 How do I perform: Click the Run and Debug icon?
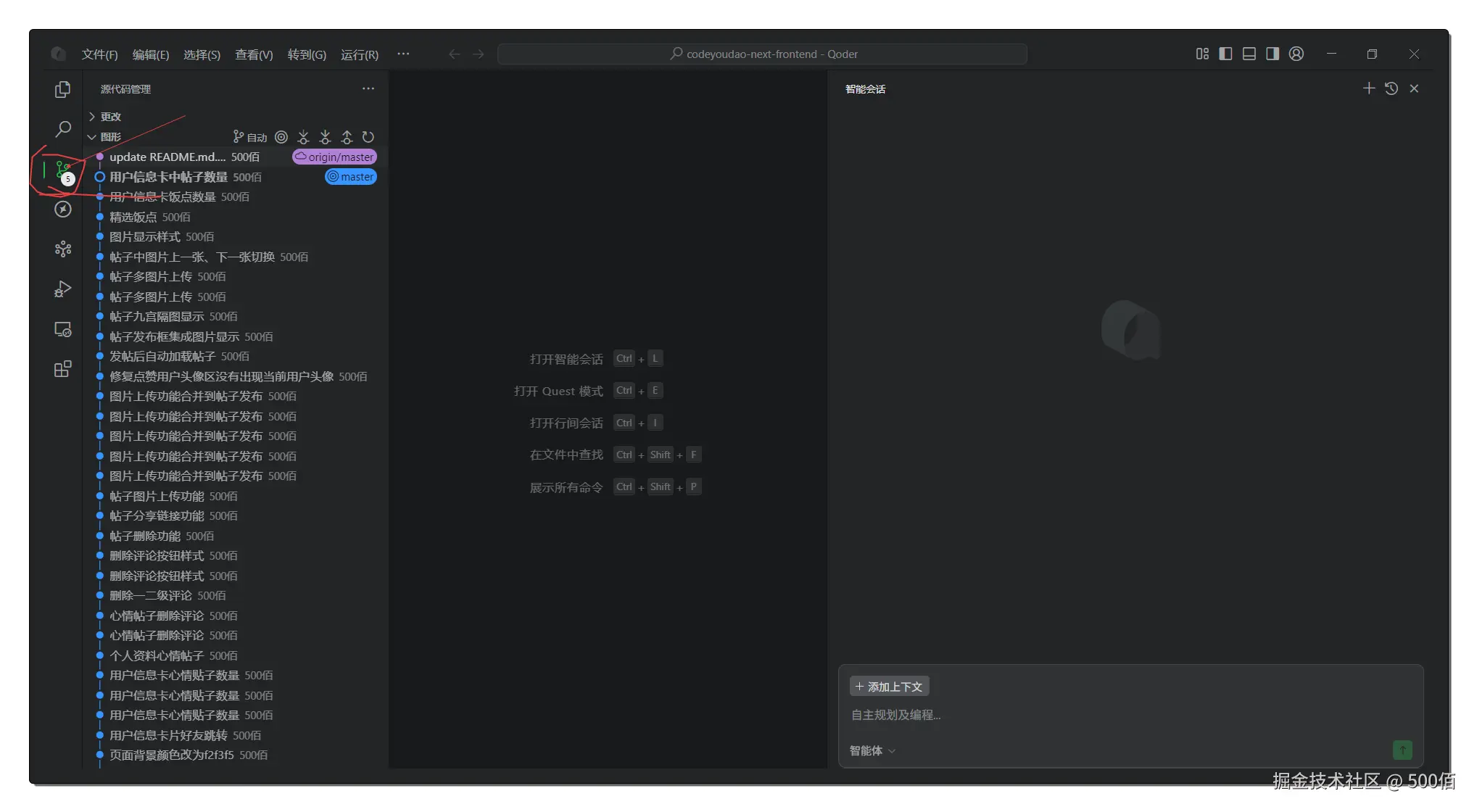63,289
